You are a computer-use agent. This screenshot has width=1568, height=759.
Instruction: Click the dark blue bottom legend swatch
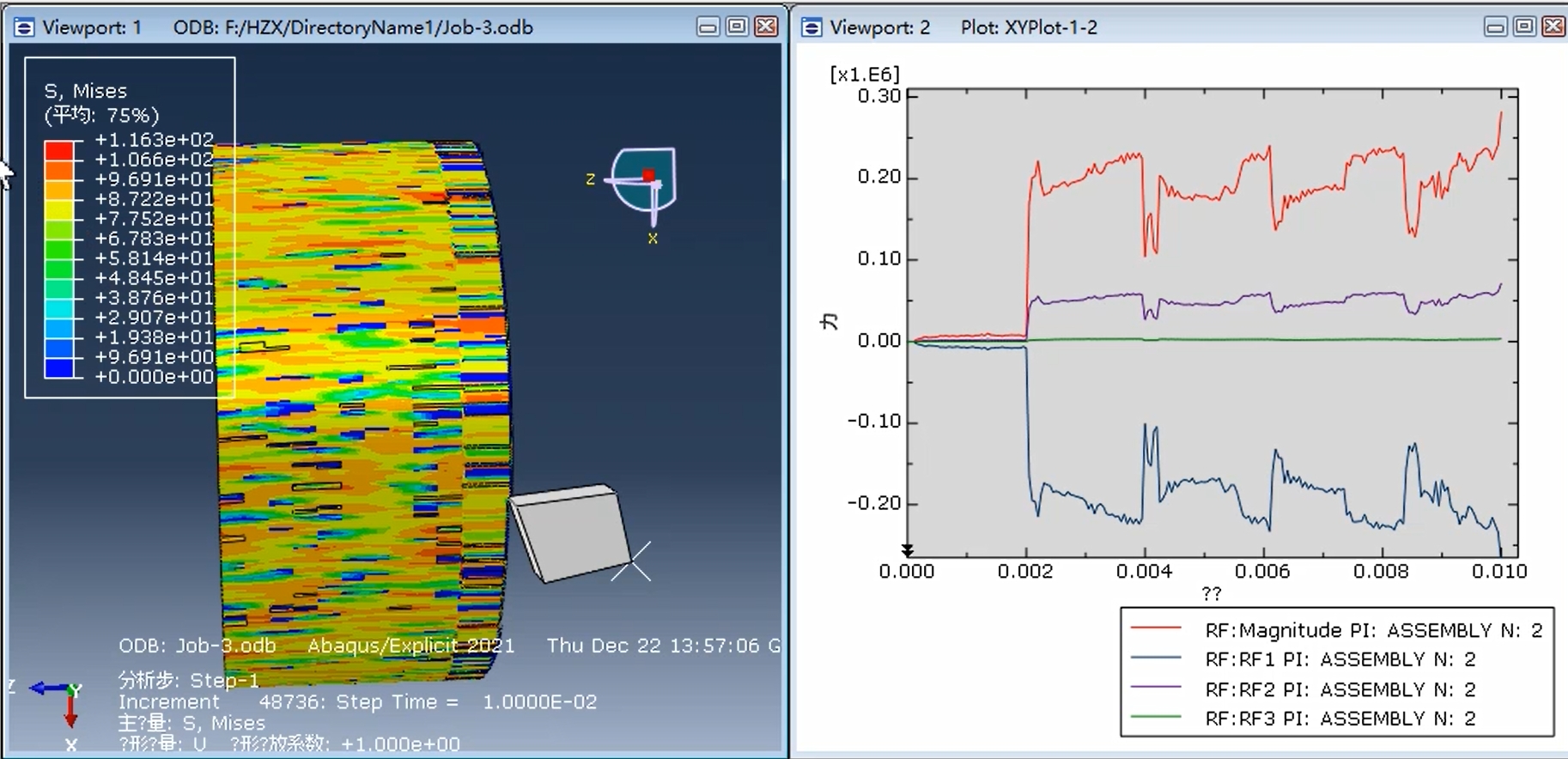59,369
